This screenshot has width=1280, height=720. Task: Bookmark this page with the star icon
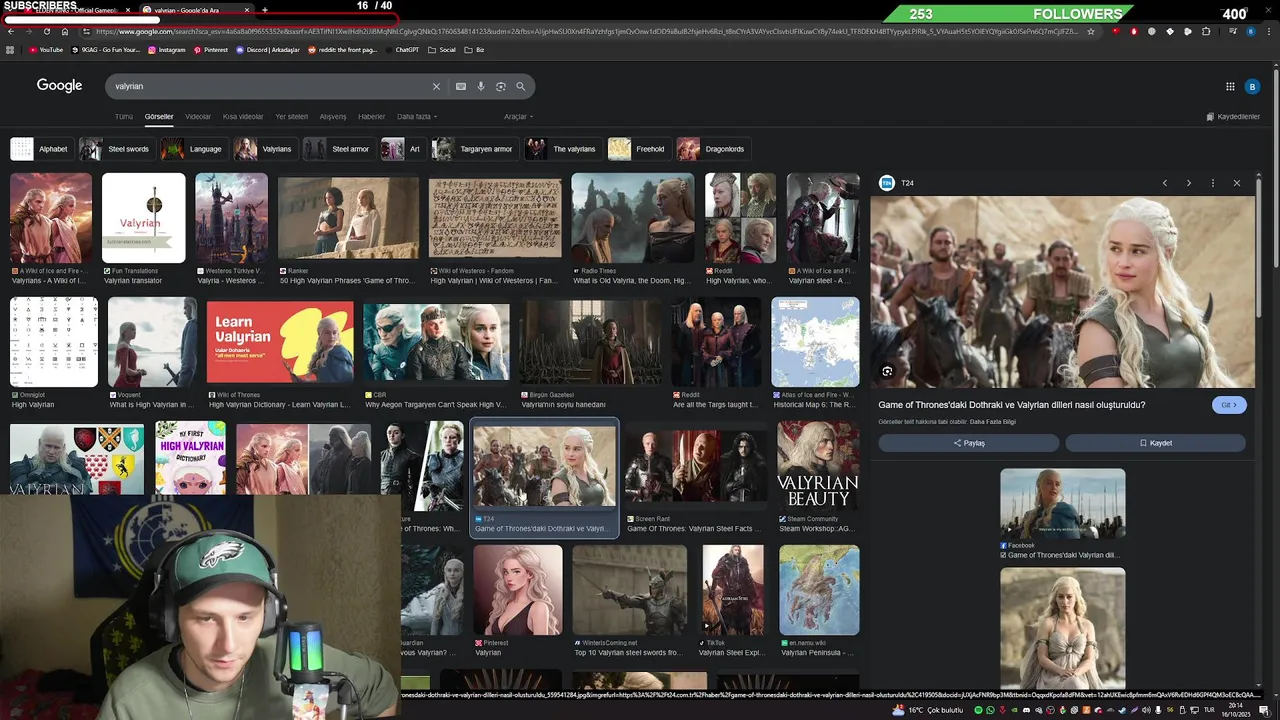[x=1091, y=31]
